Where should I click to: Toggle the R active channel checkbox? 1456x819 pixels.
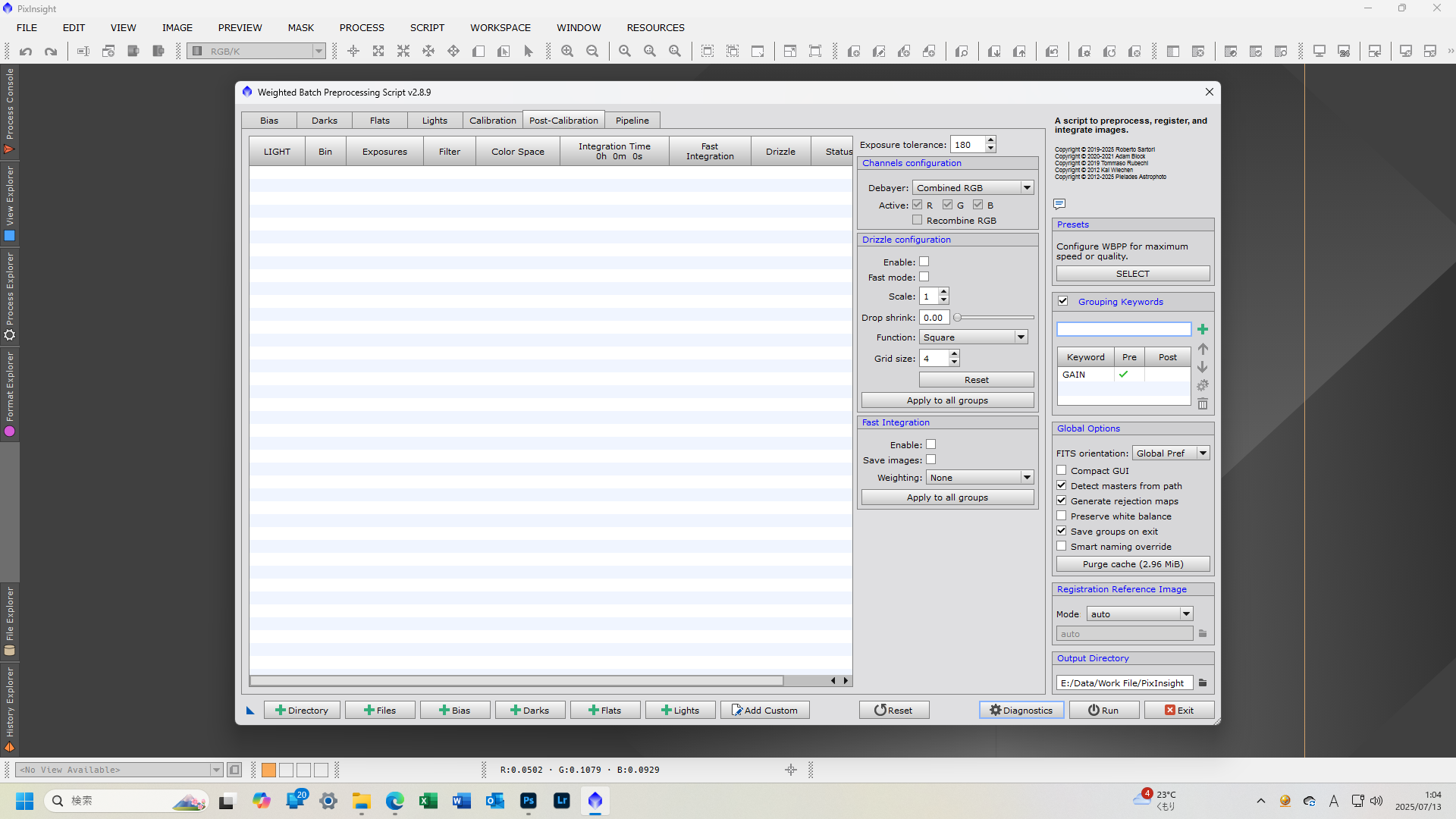pyautogui.click(x=918, y=205)
